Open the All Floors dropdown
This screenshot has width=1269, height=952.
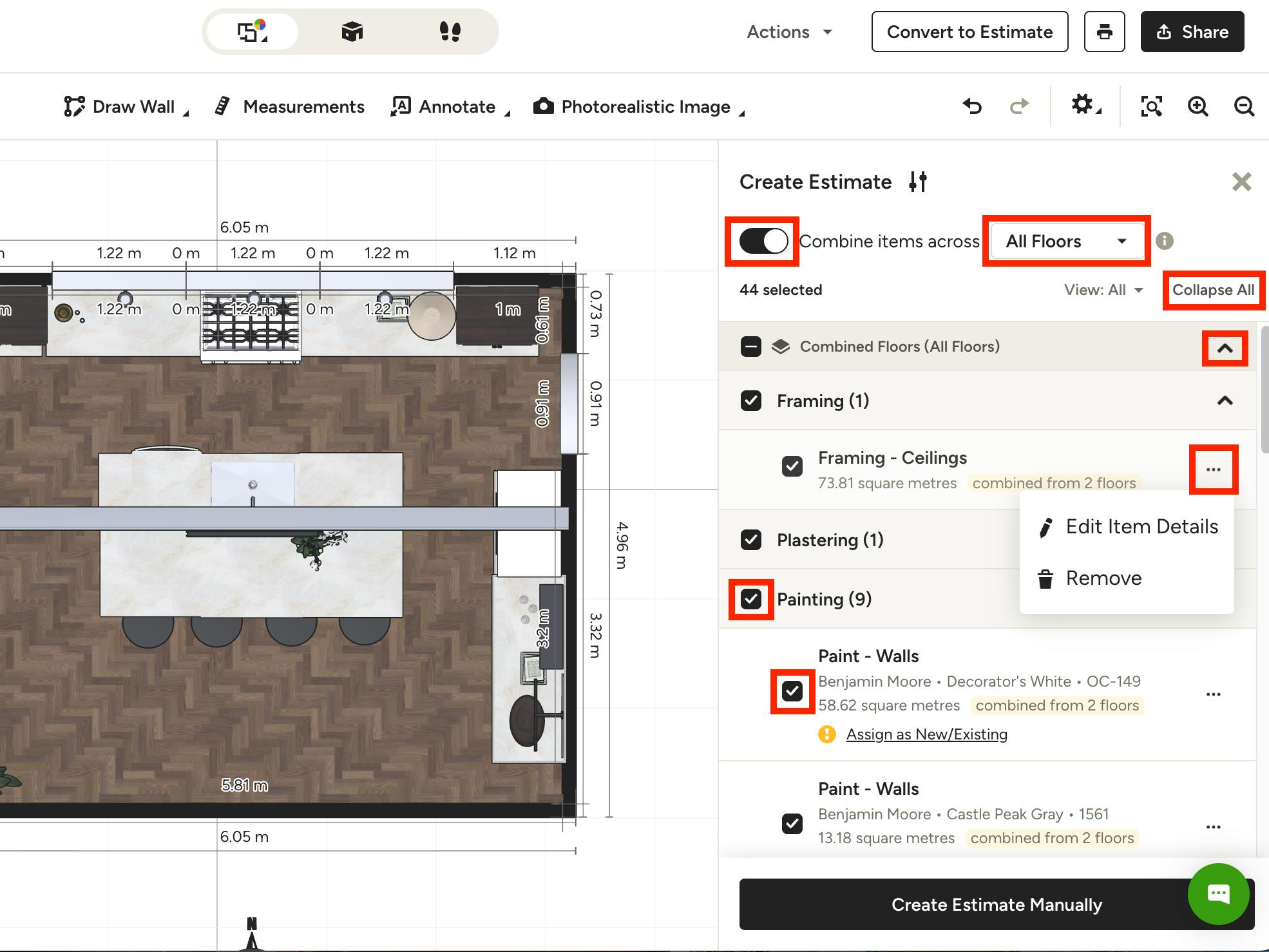click(1067, 242)
